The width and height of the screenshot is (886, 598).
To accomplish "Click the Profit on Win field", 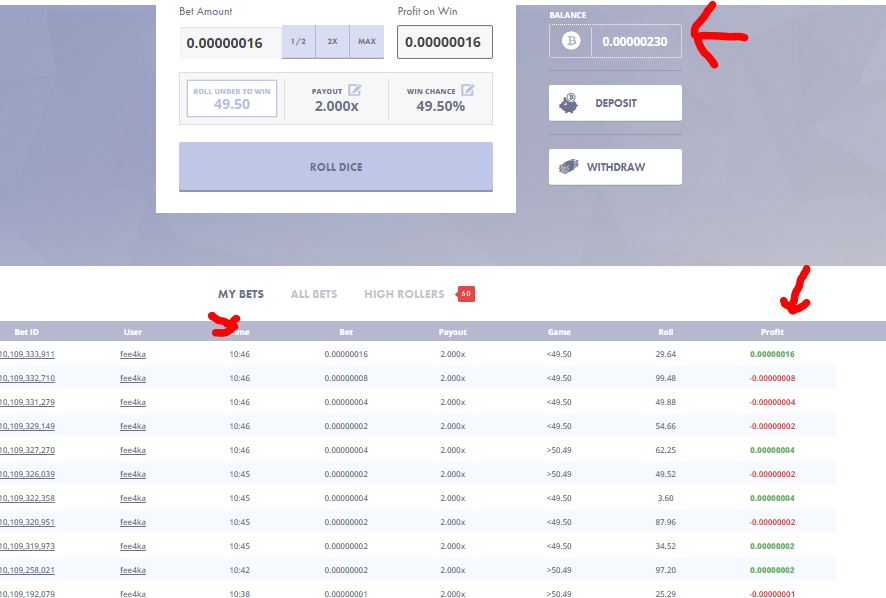I will click(444, 42).
